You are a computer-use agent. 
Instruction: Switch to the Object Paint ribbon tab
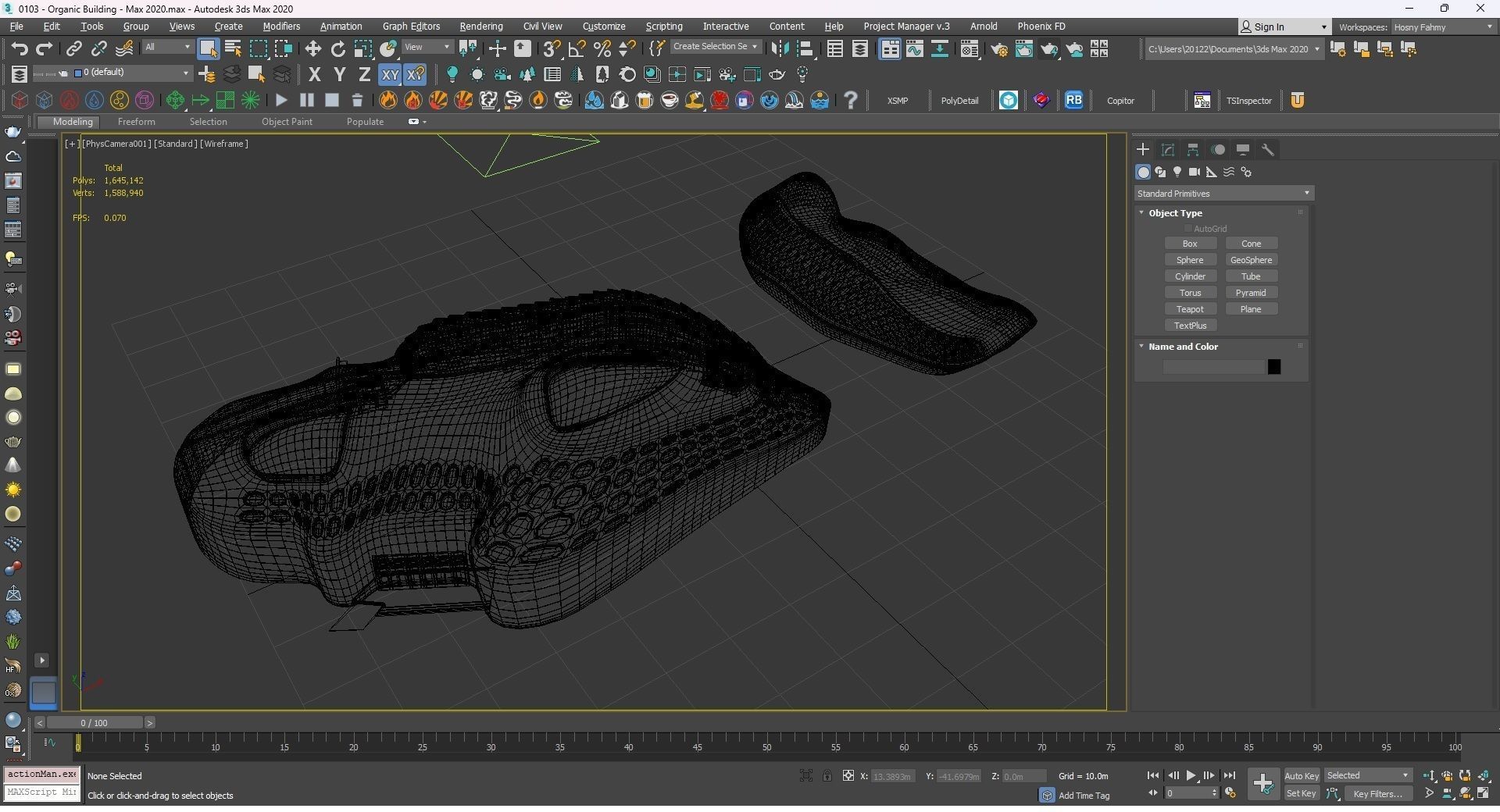tap(287, 122)
